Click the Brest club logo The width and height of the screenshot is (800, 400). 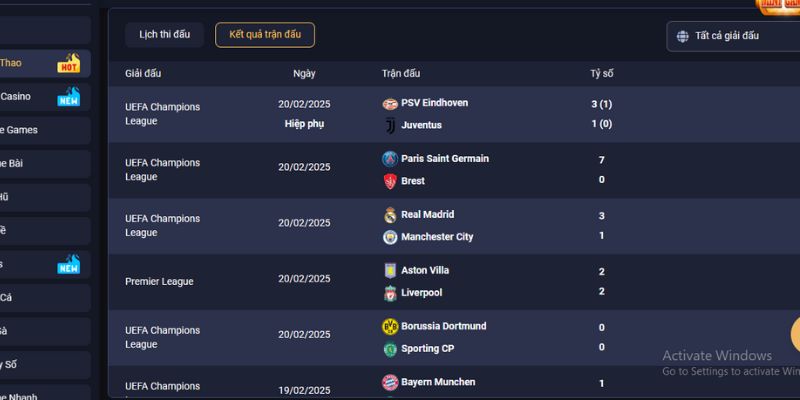point(390,181)
